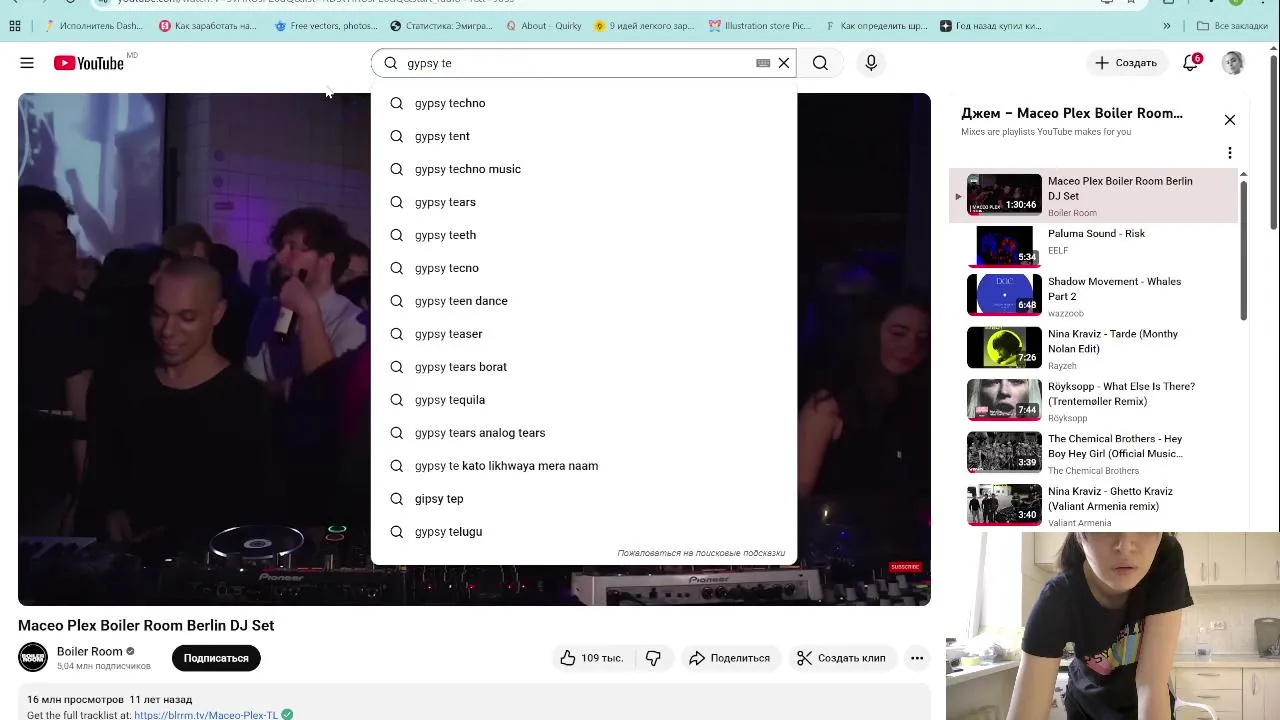Choose suggestion gypsy tequila

pyautogui.click(x=584, y=400)
